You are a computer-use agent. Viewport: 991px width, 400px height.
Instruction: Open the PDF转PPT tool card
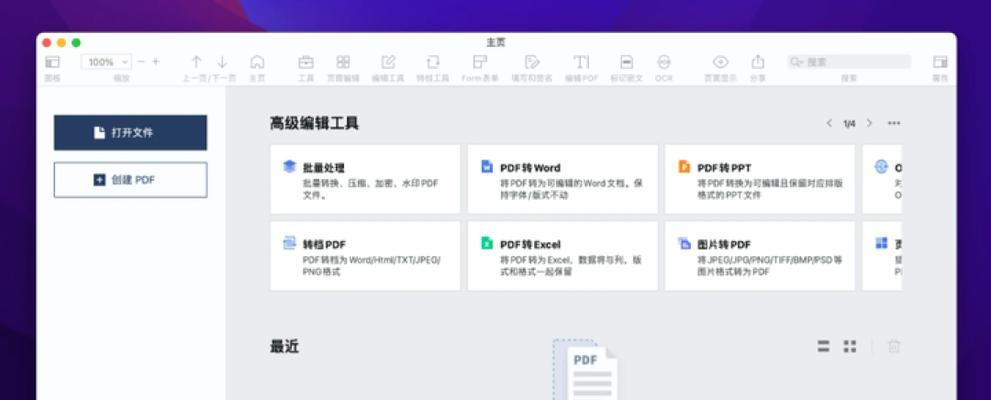click(x=760, y=179)
